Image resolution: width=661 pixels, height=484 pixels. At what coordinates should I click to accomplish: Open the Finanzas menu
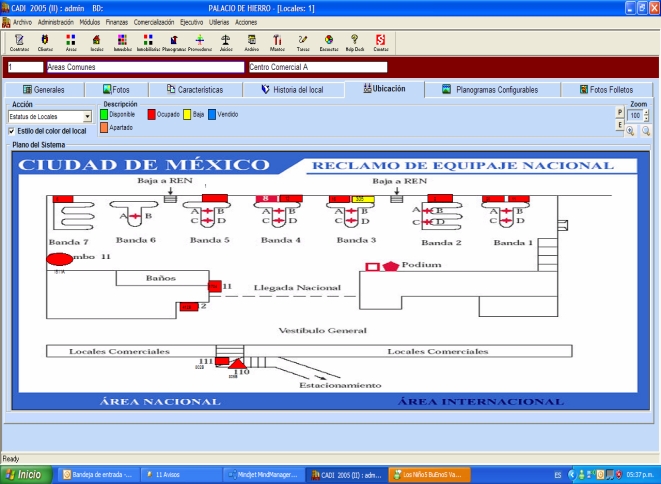coord(116,22)
